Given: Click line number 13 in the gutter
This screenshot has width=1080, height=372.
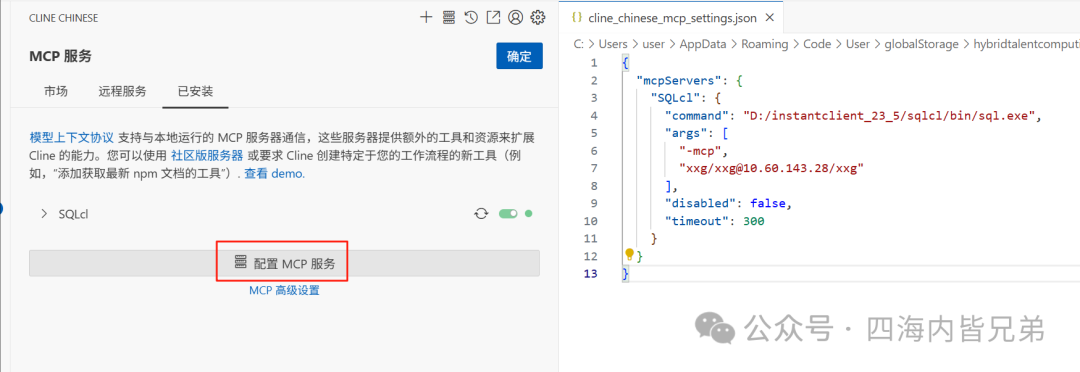Looking at the screenshot, I should coord(590,274).
